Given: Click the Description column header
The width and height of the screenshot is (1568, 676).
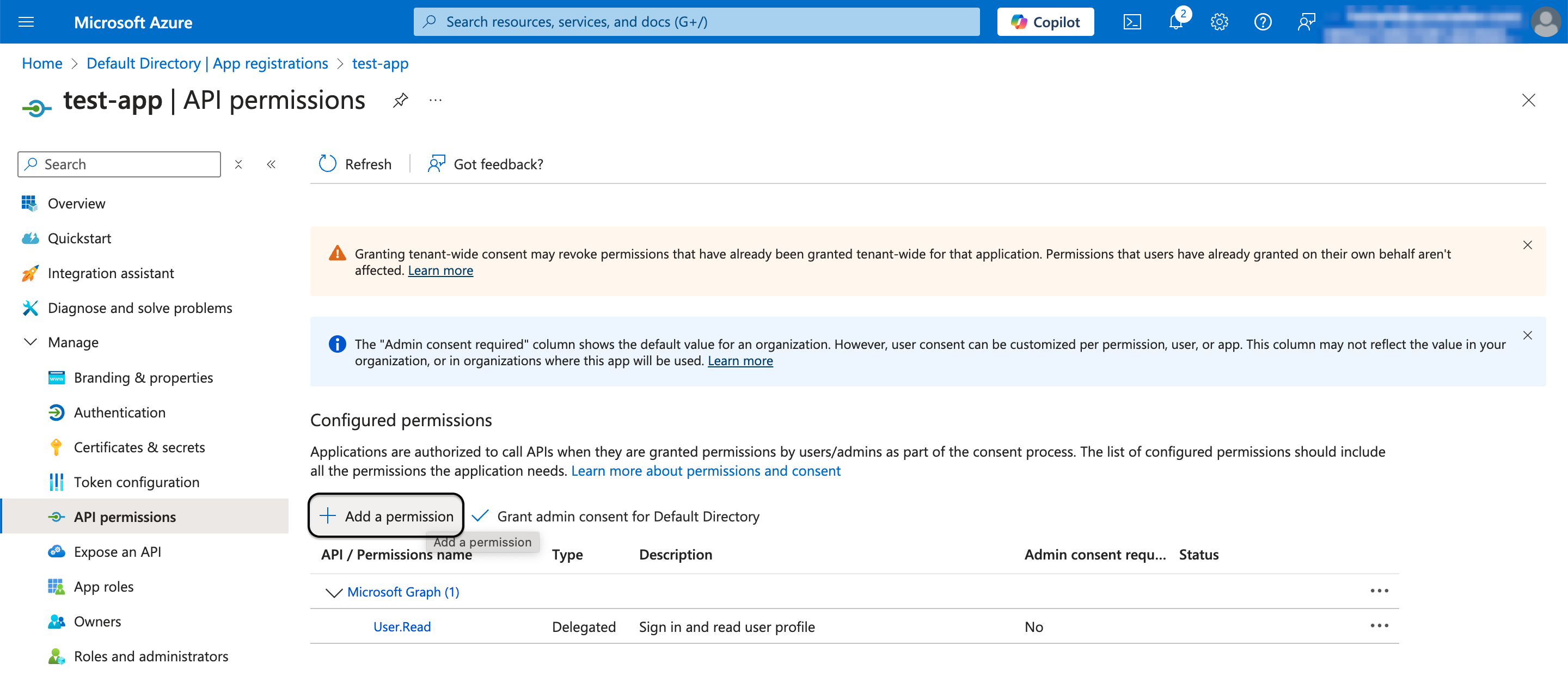Looking at the screenshot, I should click(676, 554).
